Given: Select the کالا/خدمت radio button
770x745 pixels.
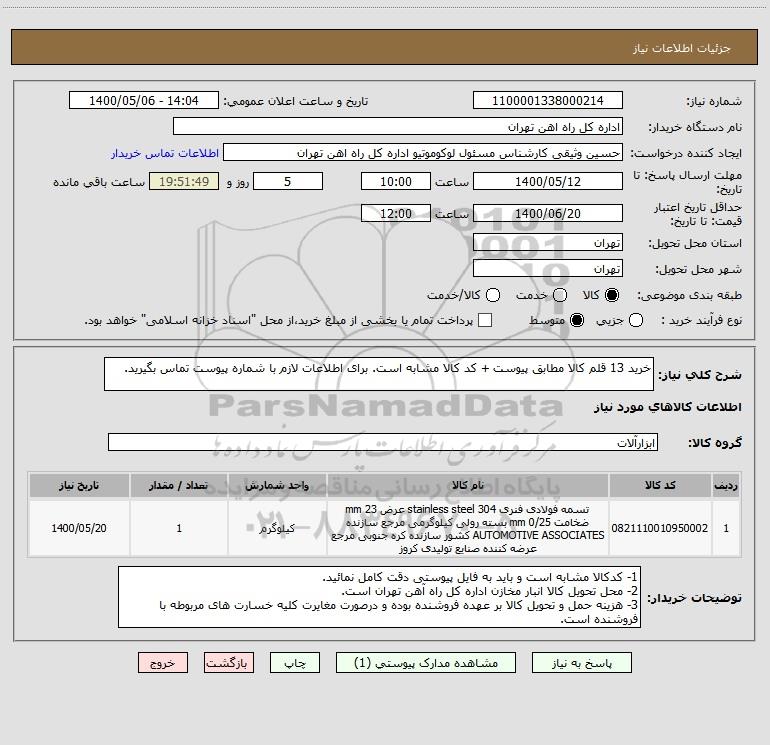Looking at the screenshot, I should (x=493, y=295).
